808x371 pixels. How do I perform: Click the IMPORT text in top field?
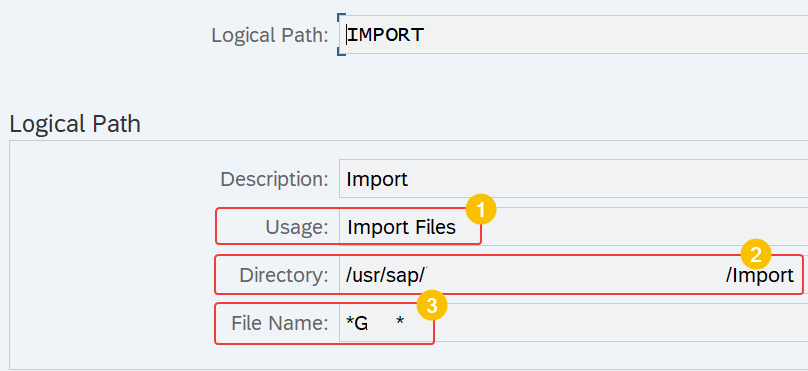[385, 35]
